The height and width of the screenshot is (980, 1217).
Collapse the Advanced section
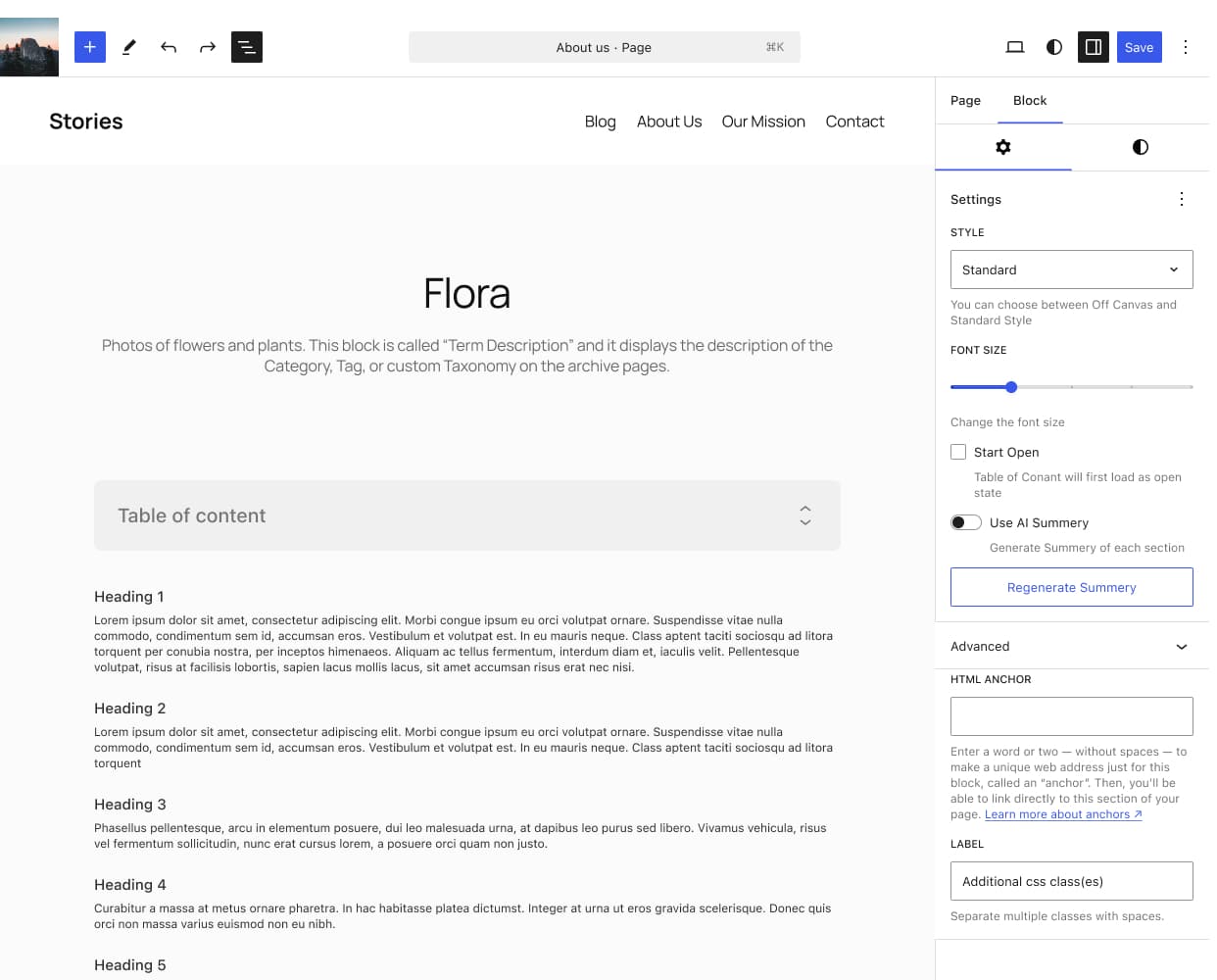(1181, 647)
